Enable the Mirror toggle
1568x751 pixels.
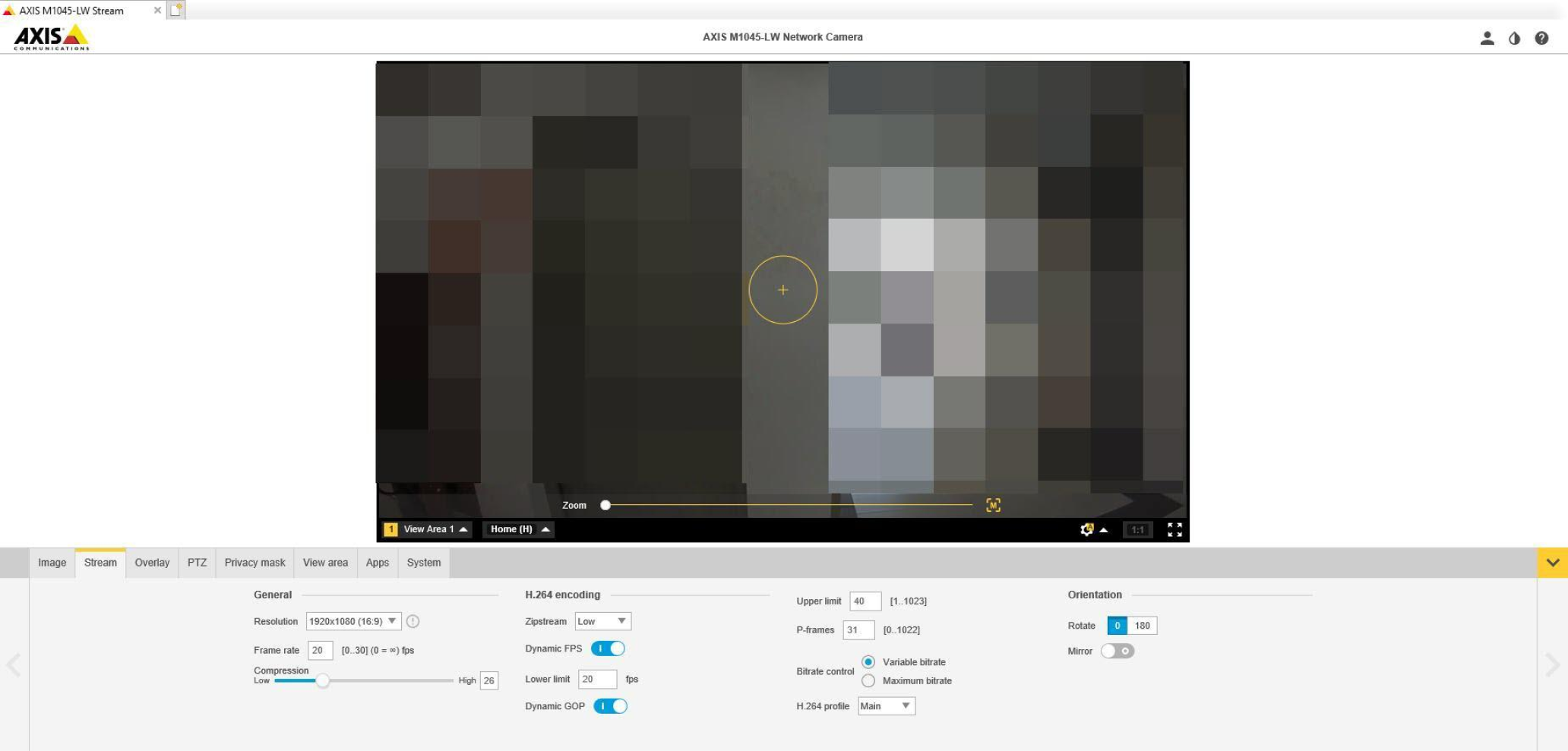[1118, 651]
